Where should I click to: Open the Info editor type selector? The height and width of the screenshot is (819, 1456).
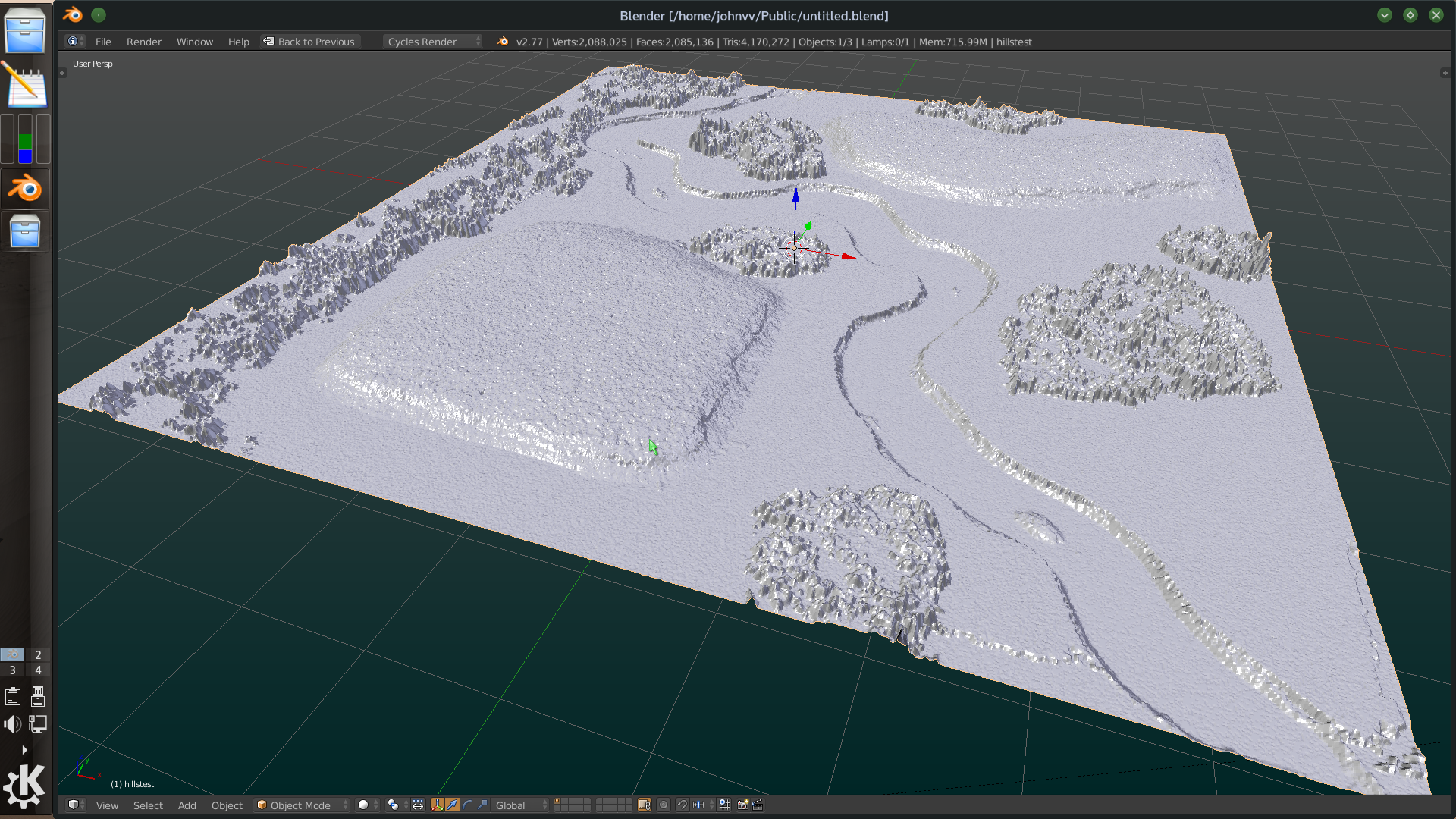[75, 42]
